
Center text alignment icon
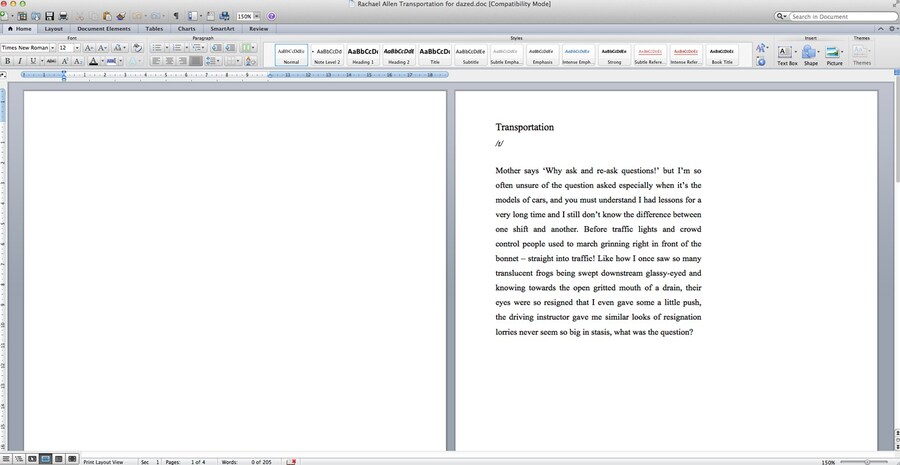coord(170,61)
